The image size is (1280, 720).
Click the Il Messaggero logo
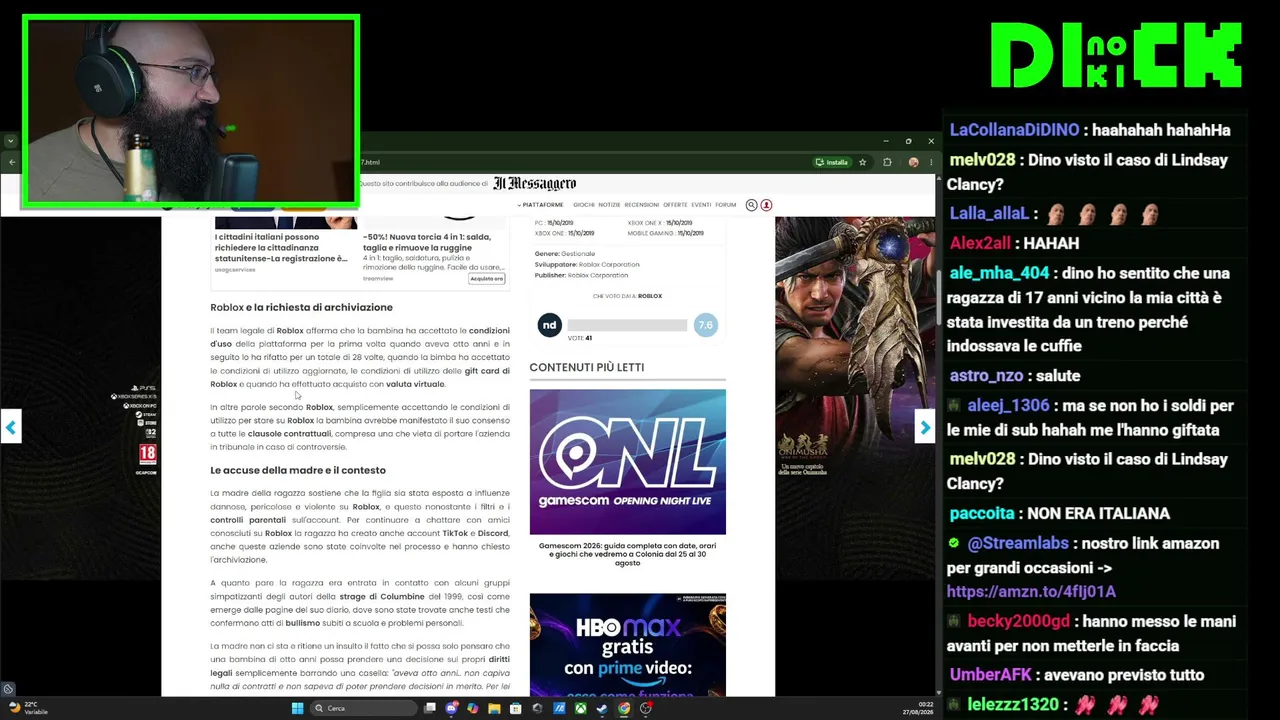point(534,184)
